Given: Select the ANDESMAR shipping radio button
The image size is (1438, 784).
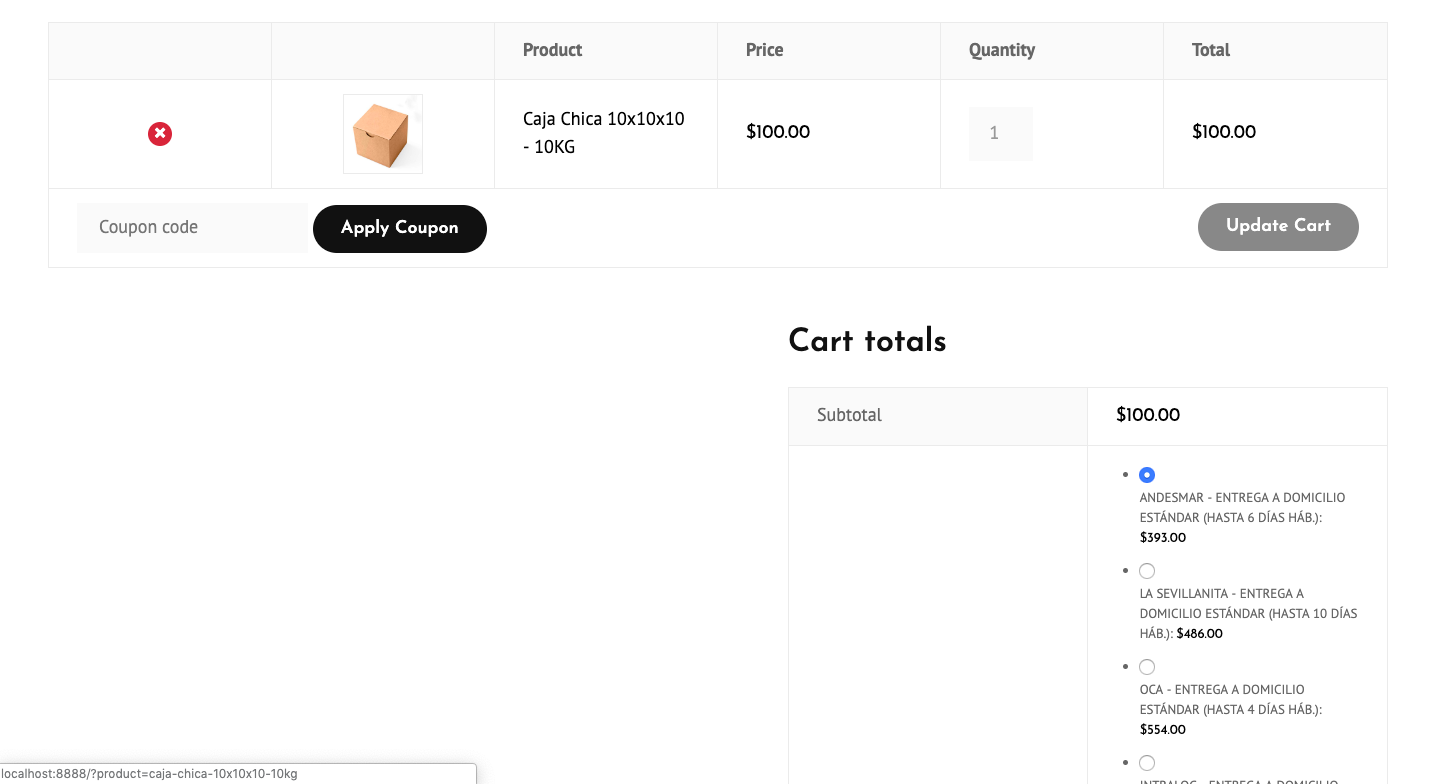Looking at the screenshot, I should [1147, 475].
